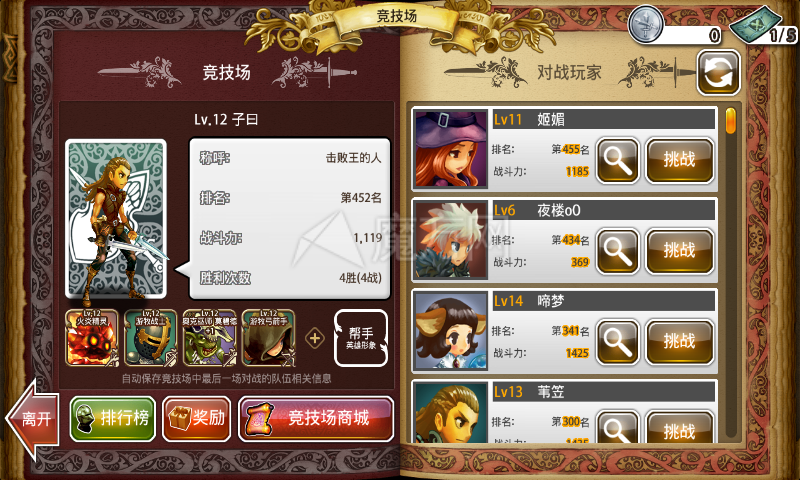Click the opponent list scrollbar handle
The image size is (800, 480).
coord(731,121)
